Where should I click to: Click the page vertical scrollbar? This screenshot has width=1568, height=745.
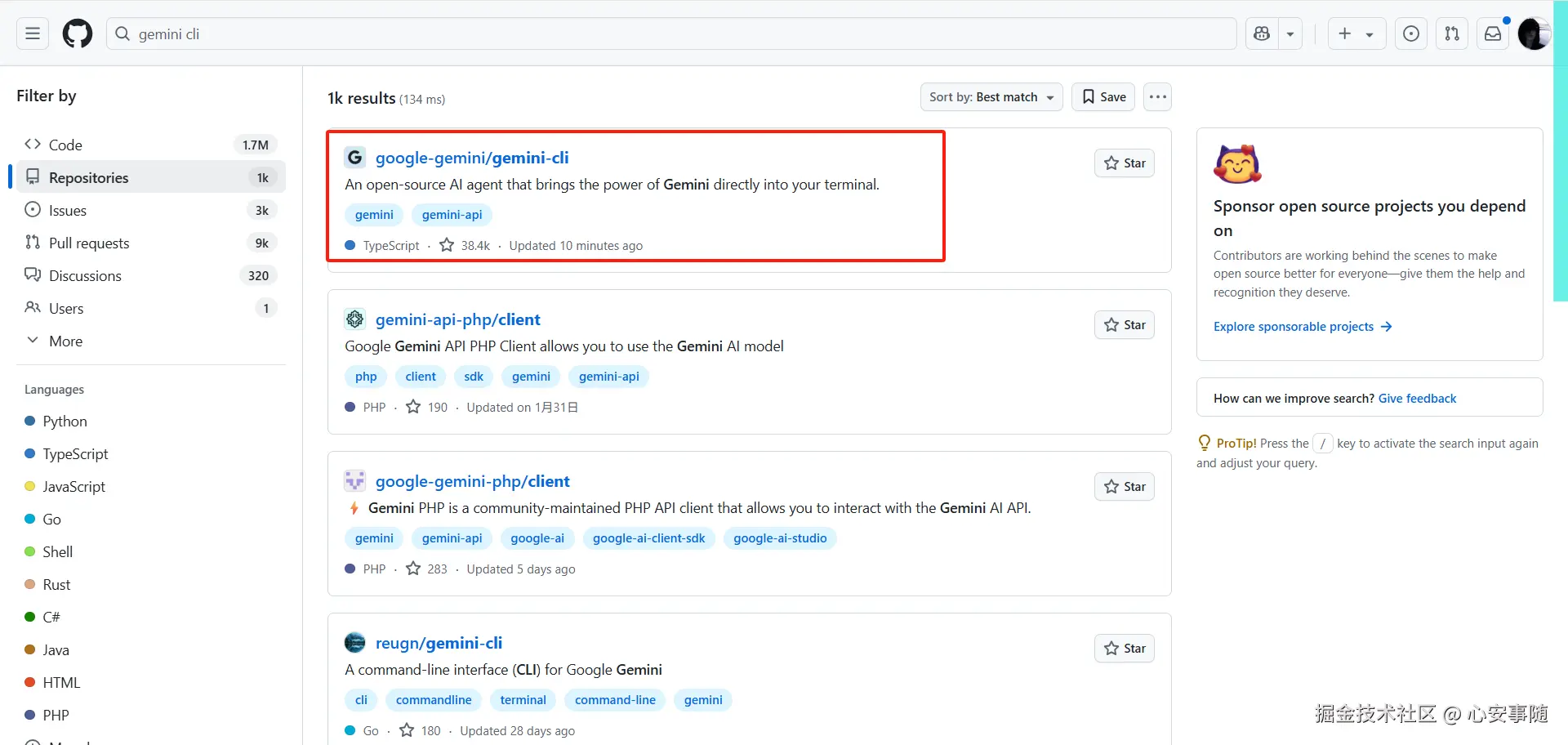(x=1561, y=151)
